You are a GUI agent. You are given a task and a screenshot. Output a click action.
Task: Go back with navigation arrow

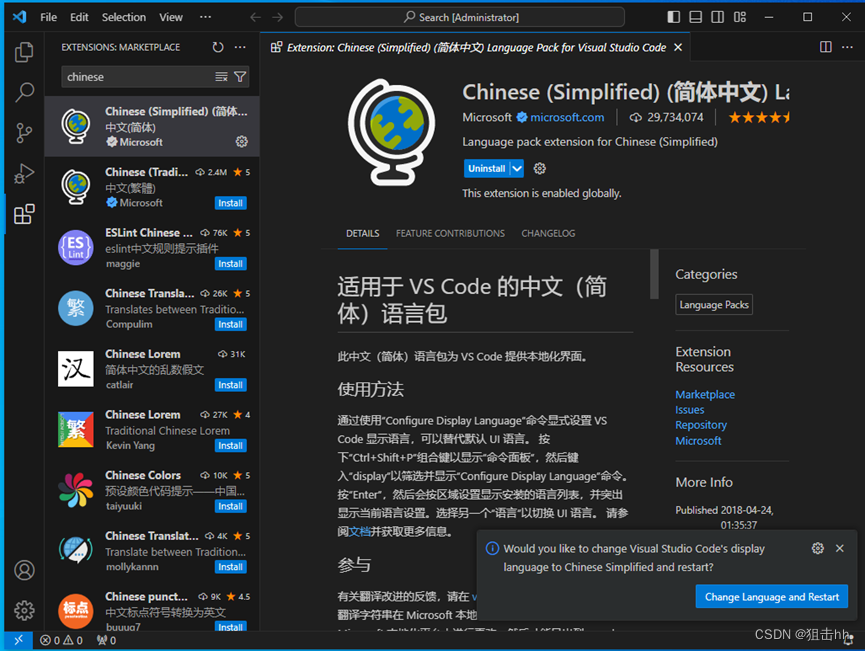tap(255, 17)
